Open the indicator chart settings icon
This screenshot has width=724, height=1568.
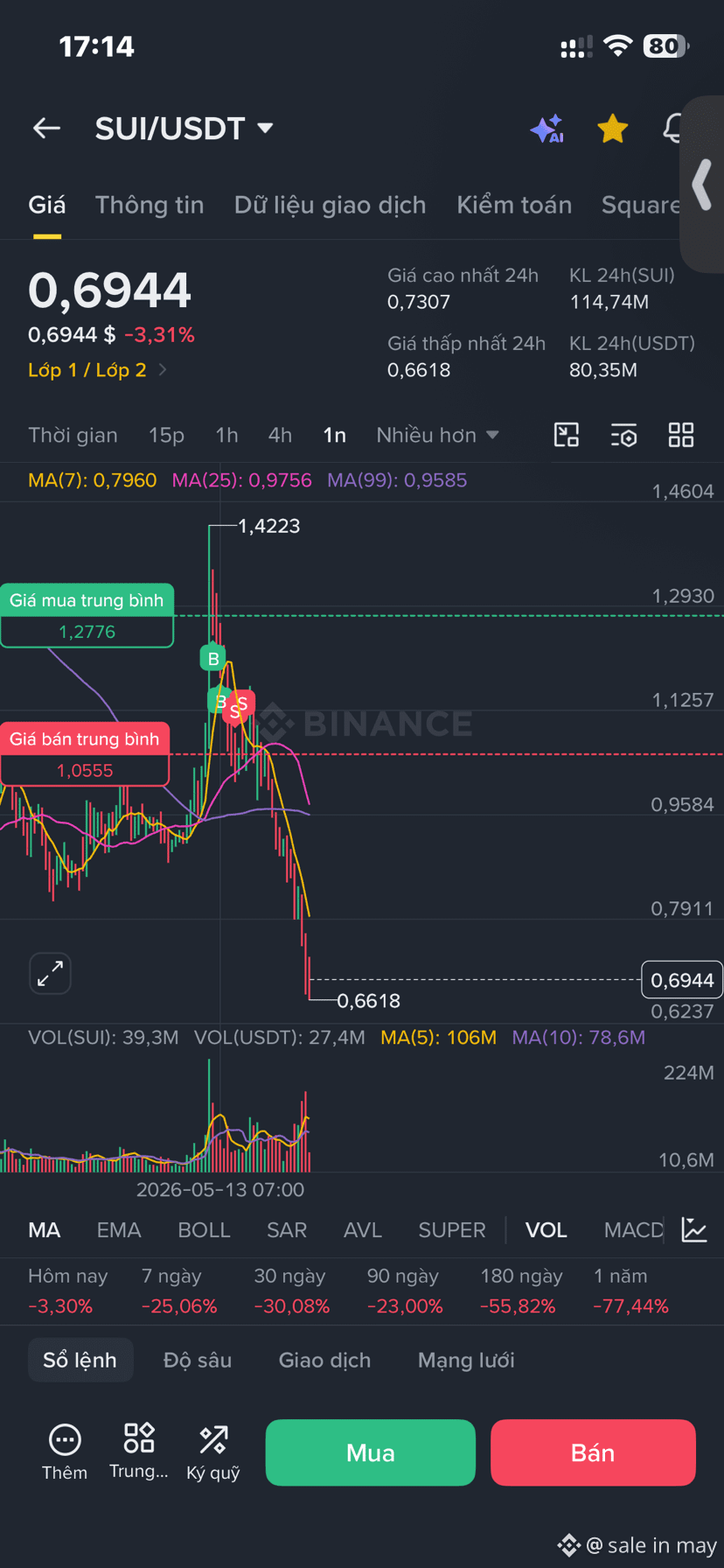pyautogui.click(x=694, y=1229)
